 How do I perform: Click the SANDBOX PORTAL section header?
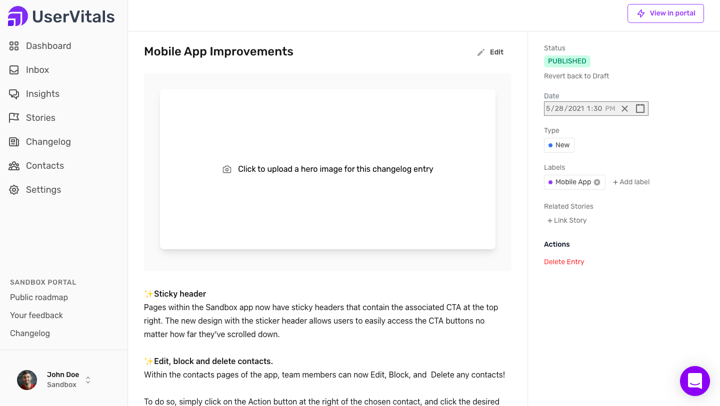pos(43,282)
